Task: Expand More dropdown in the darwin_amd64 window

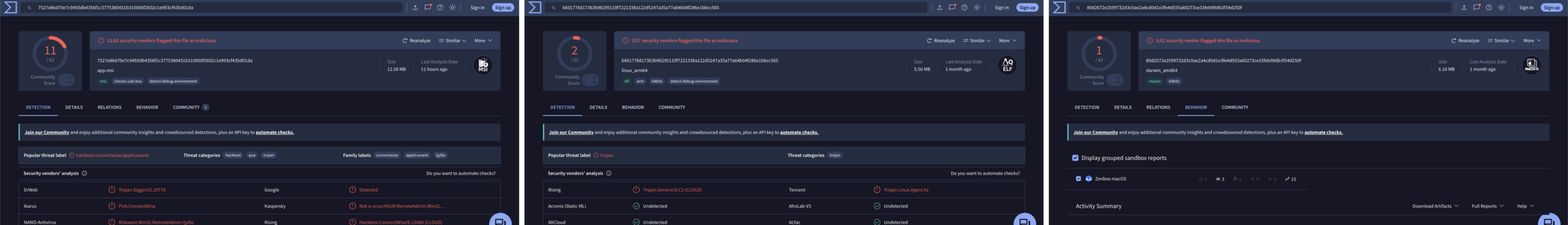Action: [1532, 40]
